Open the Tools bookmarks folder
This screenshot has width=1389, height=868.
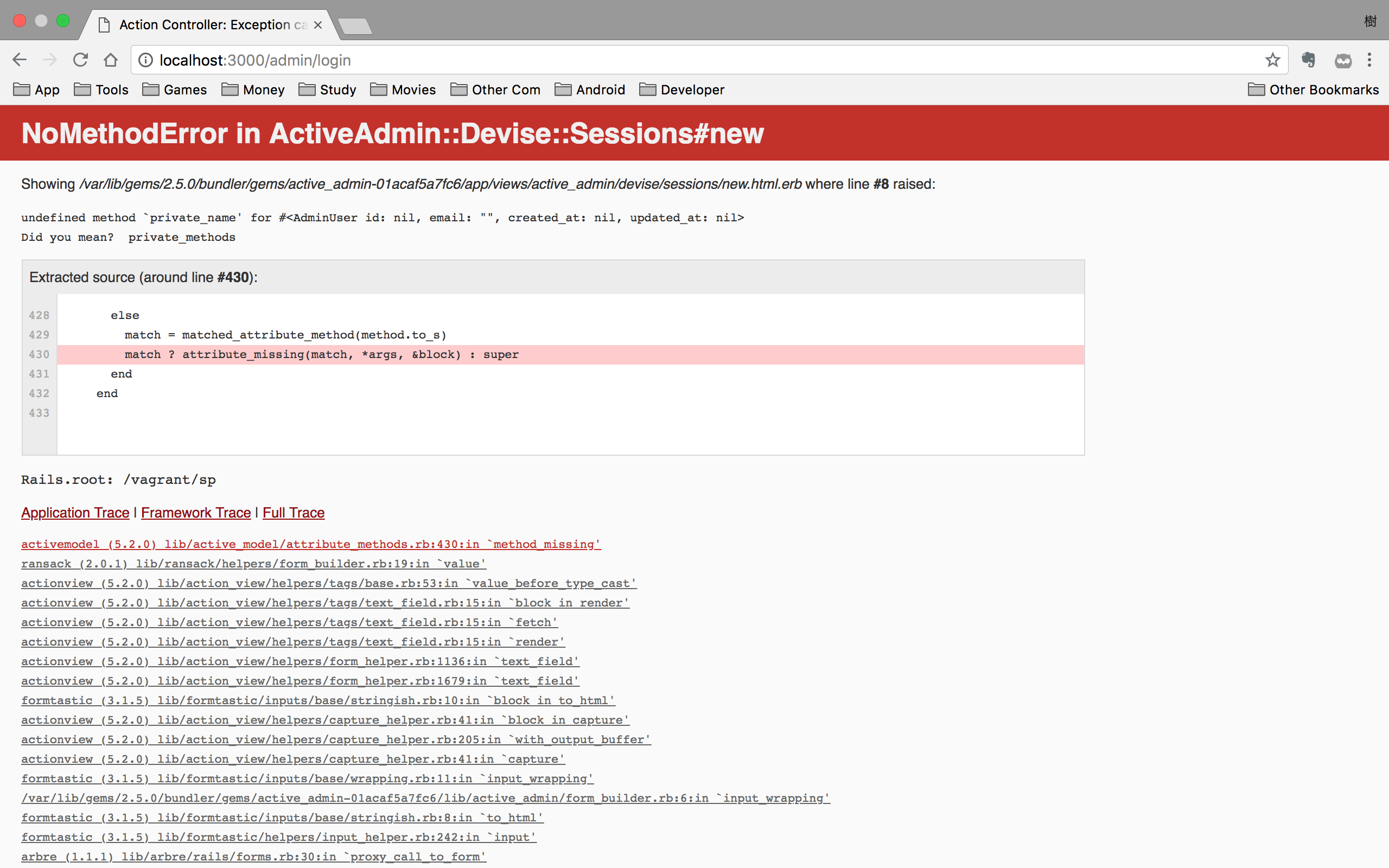coord(101,90)
